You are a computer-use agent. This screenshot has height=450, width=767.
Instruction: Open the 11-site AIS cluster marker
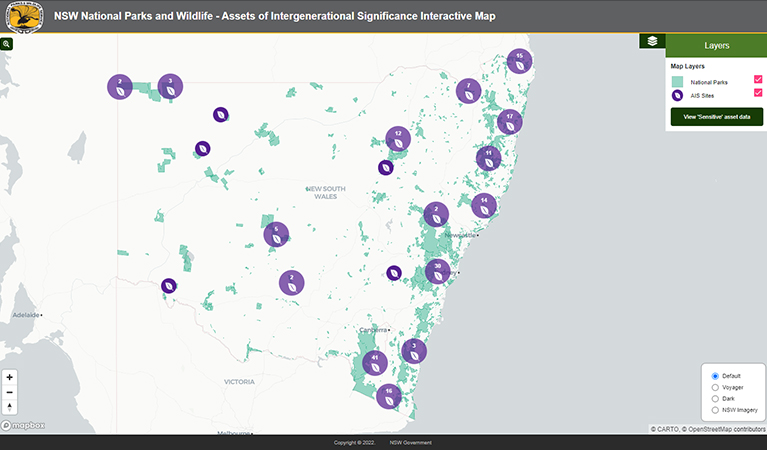489,158
